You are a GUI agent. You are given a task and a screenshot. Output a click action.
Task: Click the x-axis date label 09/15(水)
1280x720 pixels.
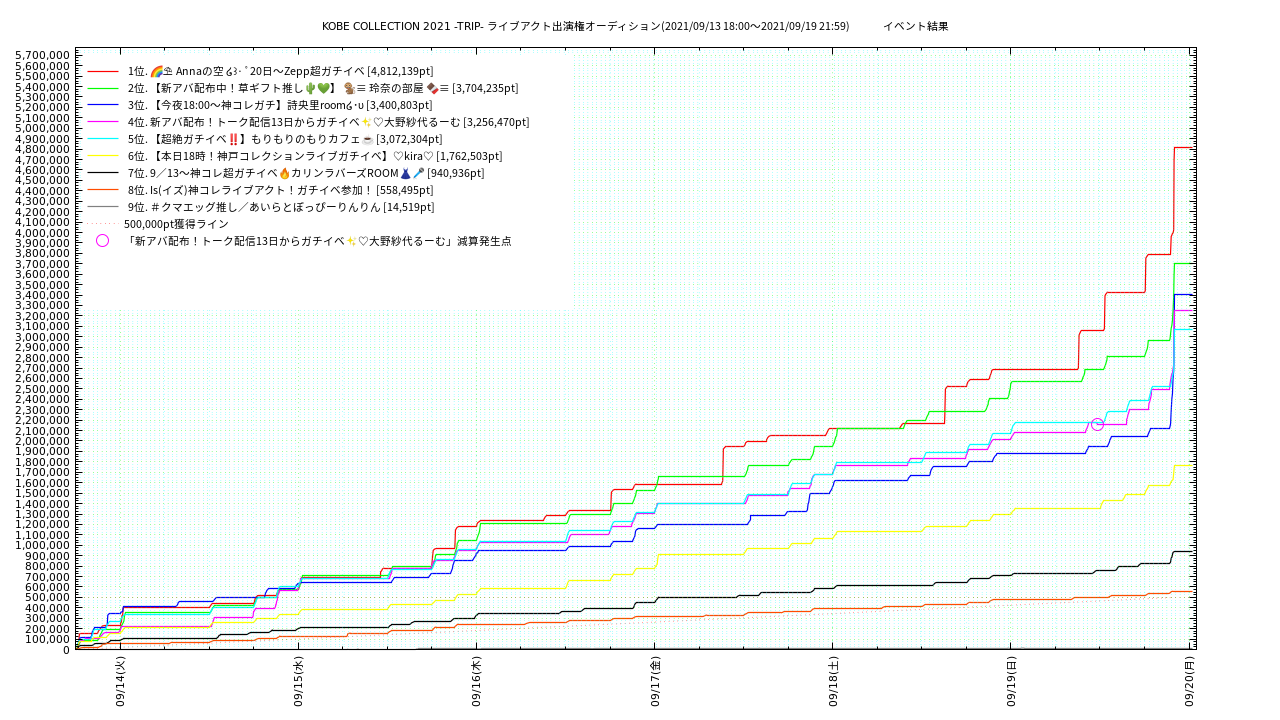pos(298,682)
